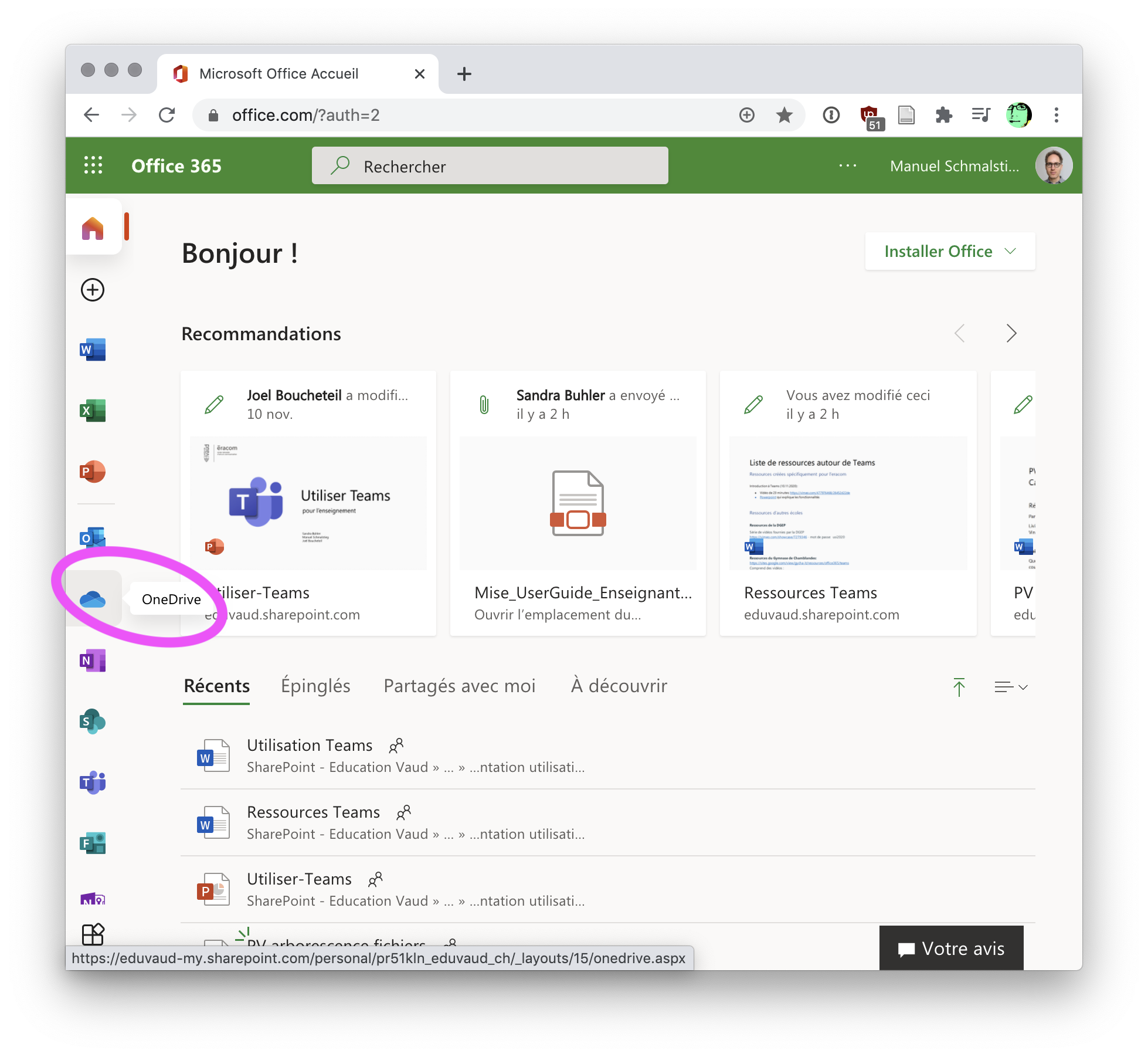Open the account profile picture
1148x1057 pixels.
[1054, 165]
